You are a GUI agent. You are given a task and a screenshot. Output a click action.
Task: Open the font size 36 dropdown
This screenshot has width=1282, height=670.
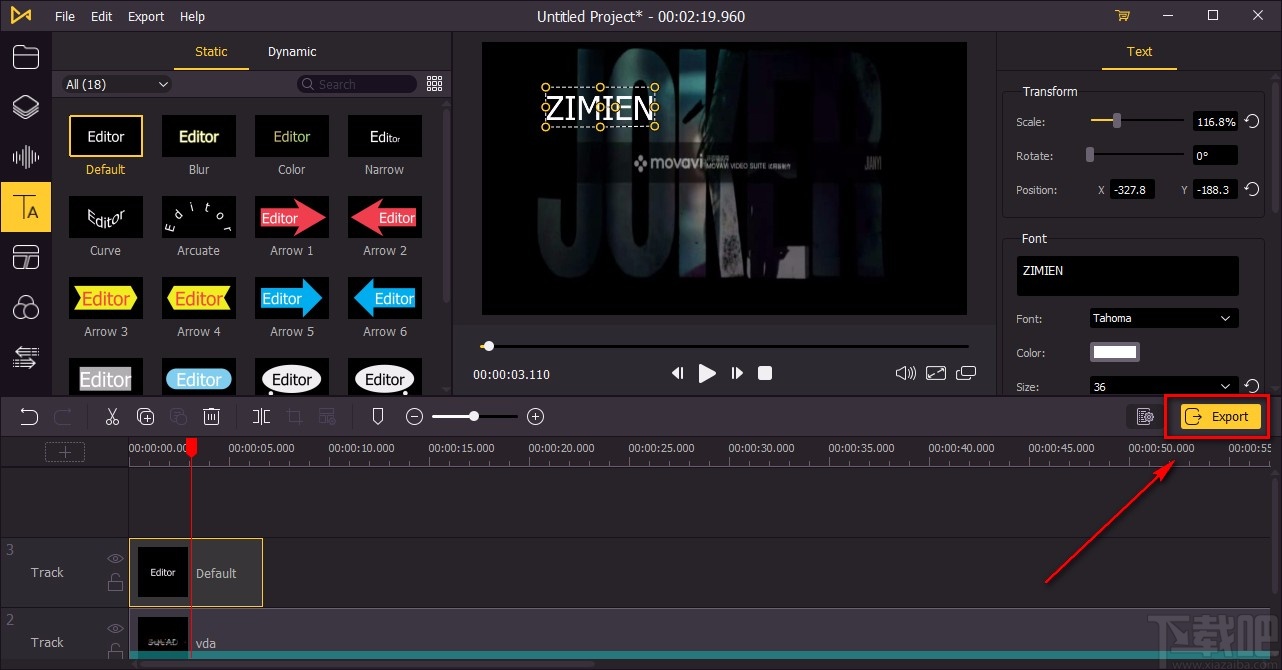coord(1164,386)
